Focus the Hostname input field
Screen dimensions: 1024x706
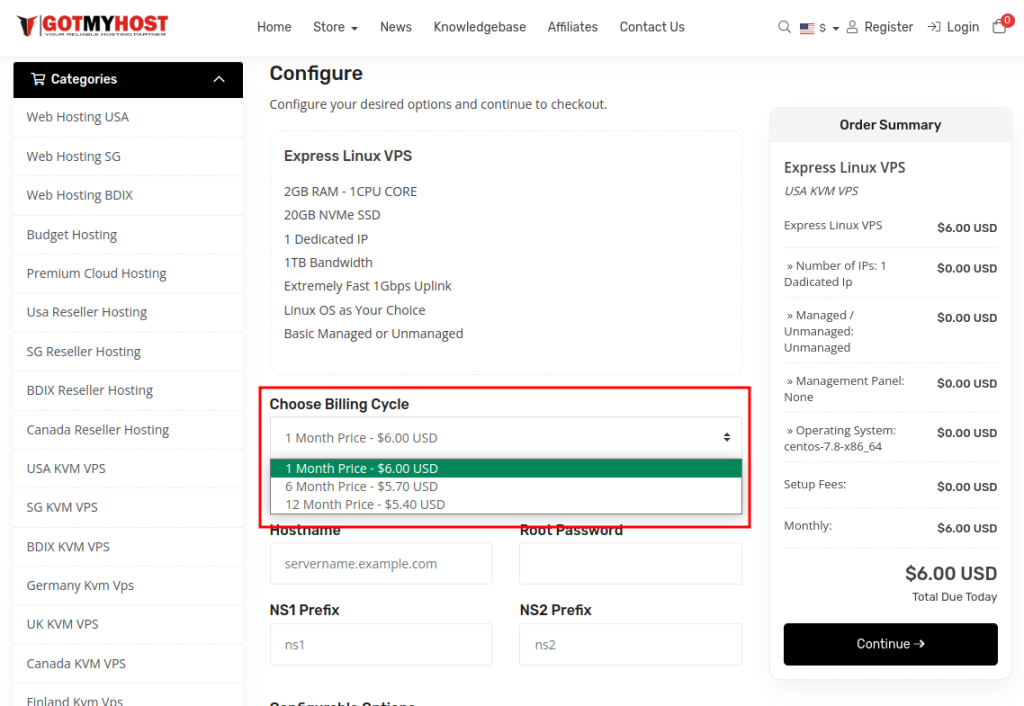[x=380, y=564]
